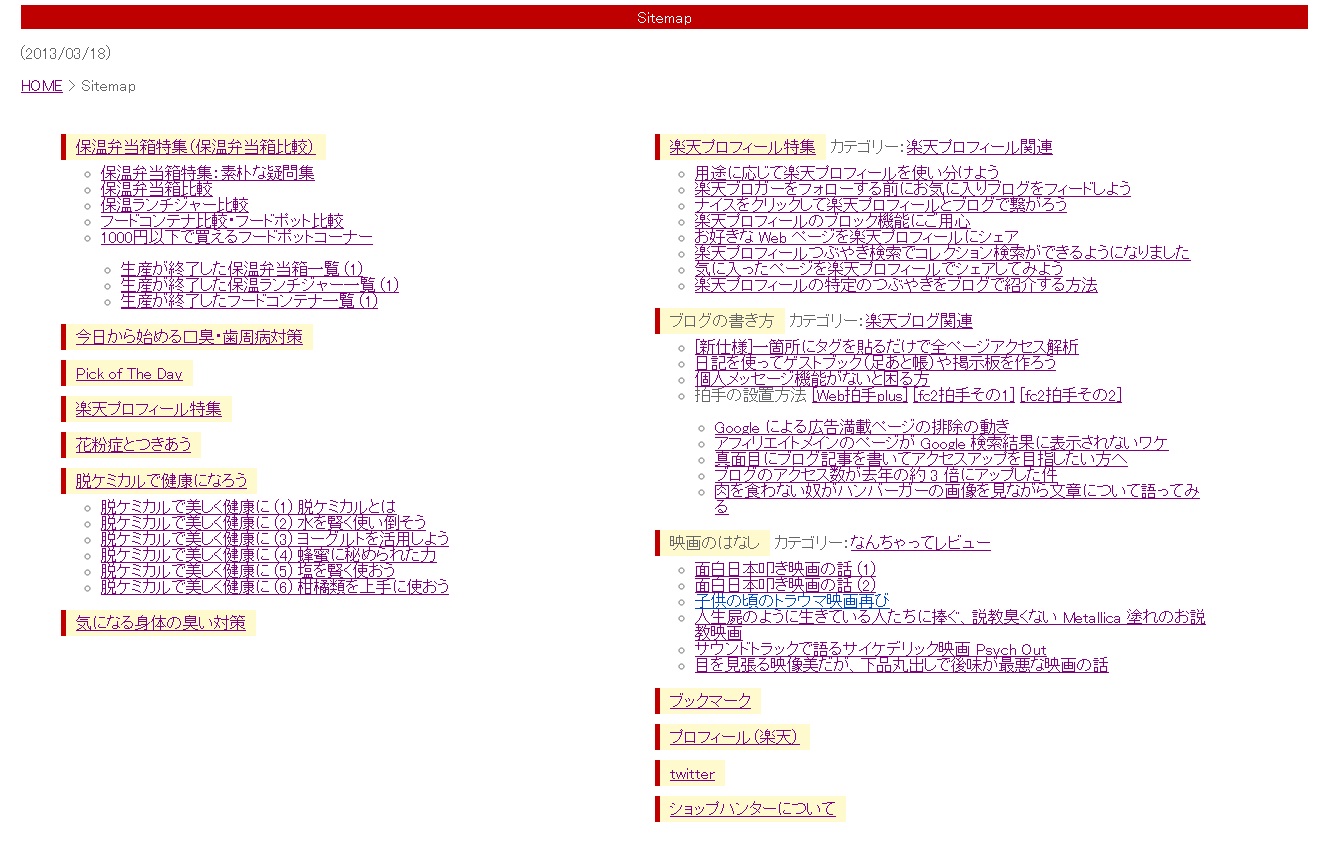Click 子供の頃のトラウマ映画再び link
Screen dimensions: 1324x851
pos(791,601)
